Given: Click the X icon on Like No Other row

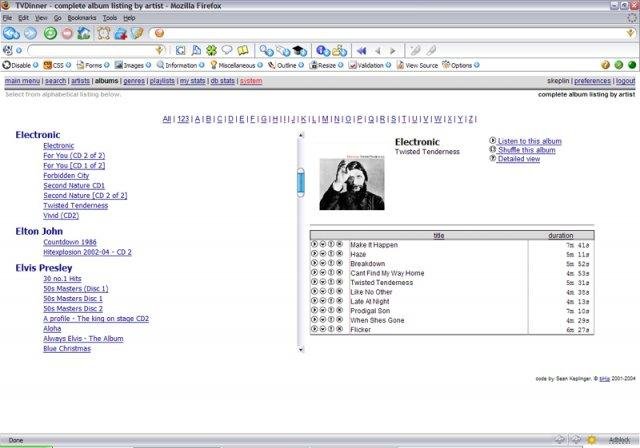Looking at the screenshot, I should [339, 291].
